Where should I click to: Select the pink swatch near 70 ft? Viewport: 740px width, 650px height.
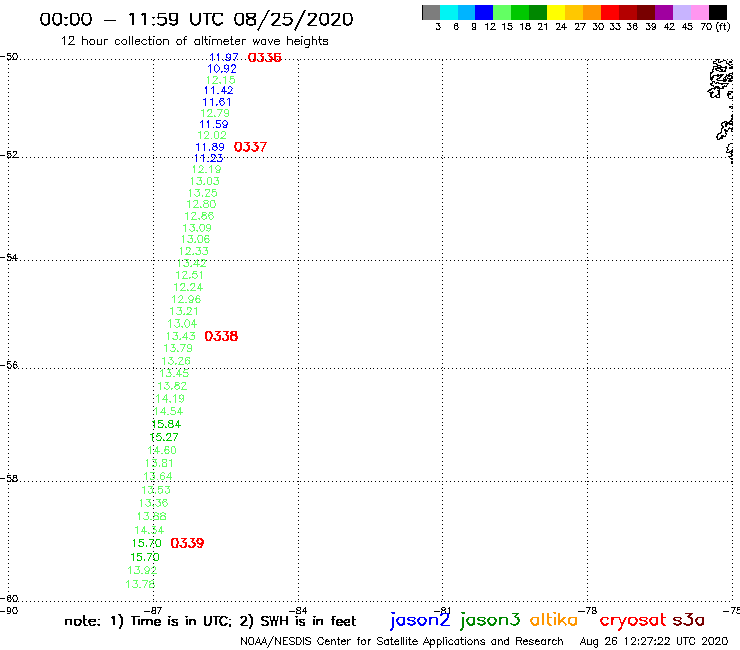click(699, 12)
